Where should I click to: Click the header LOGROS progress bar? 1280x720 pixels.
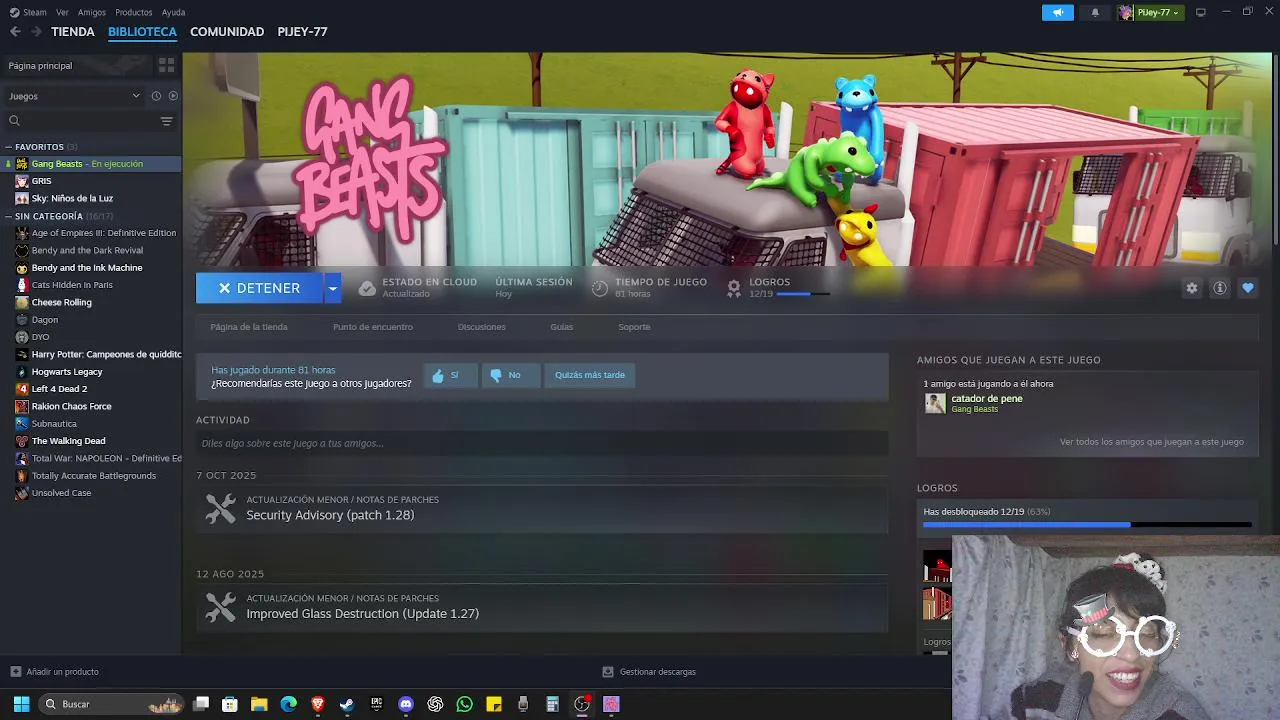(803, 294)
